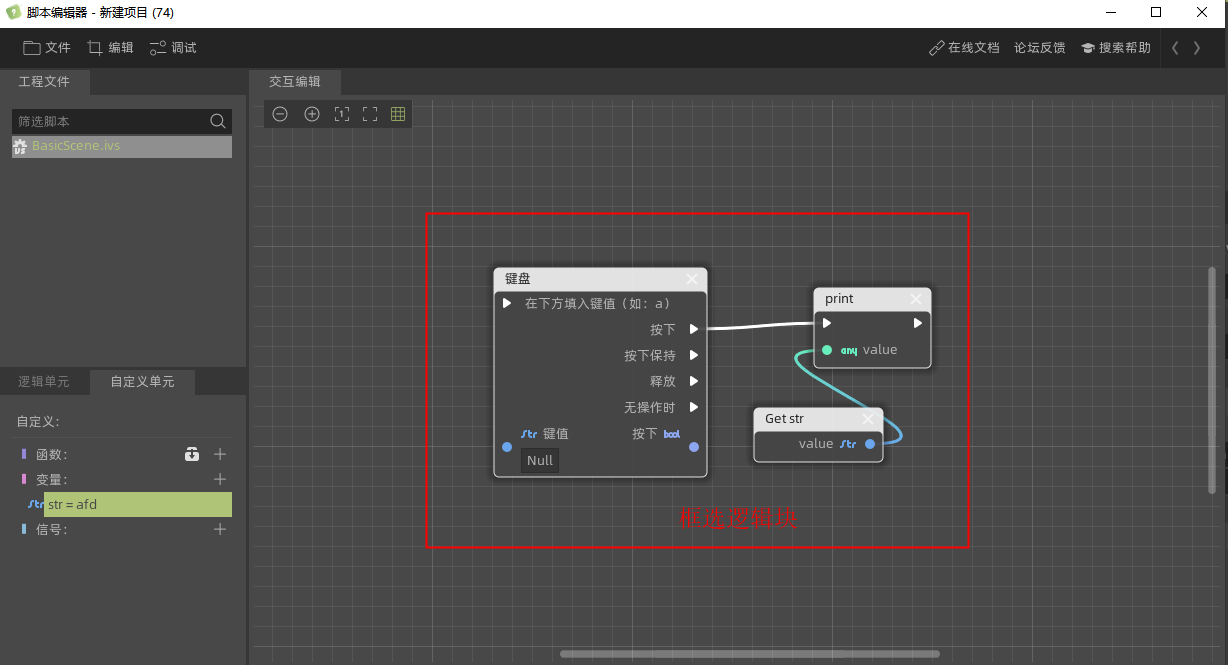Screen dimensions: 1228x665
Task: Click the 信号: label
Action: point(52,529)
